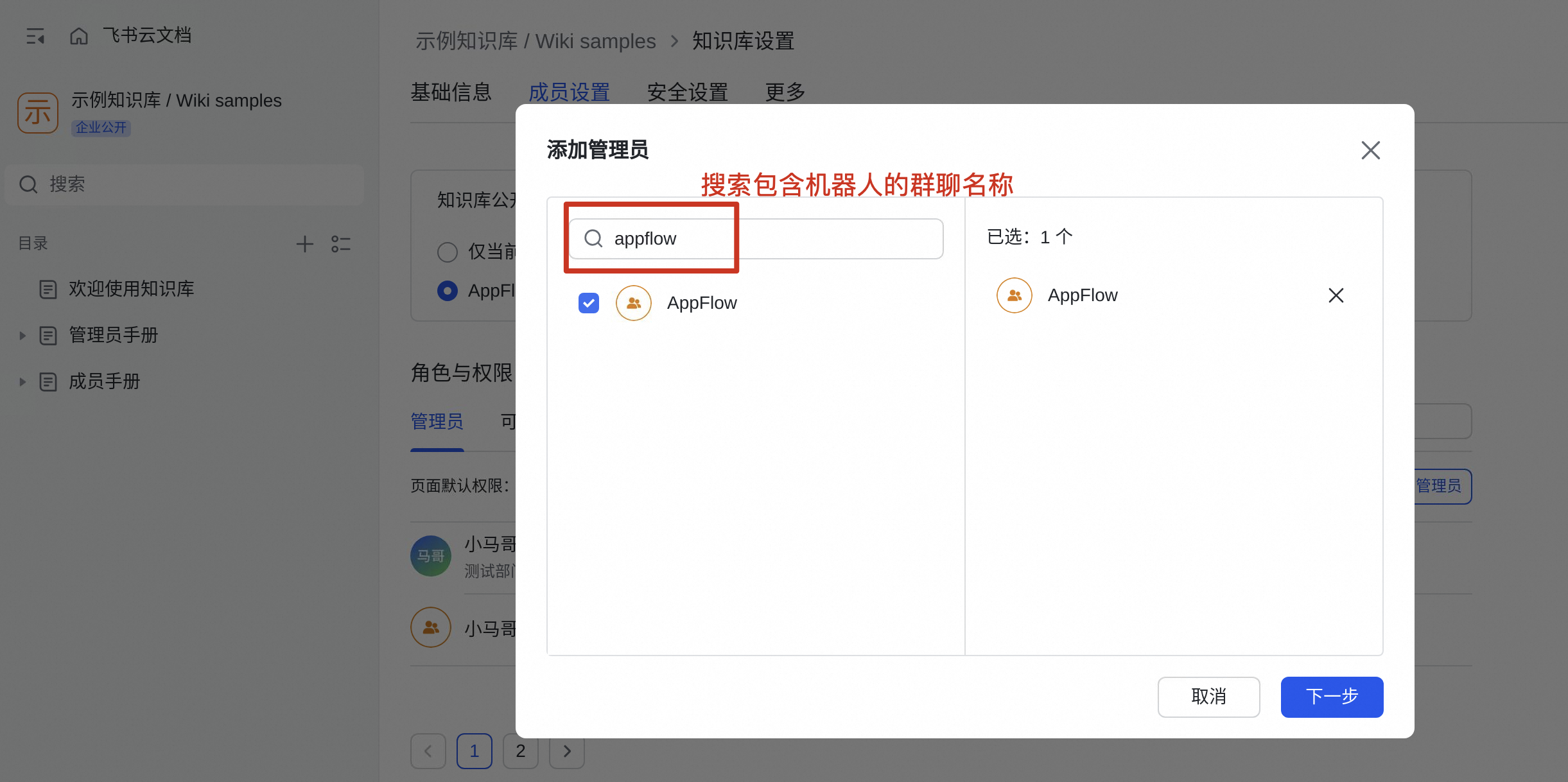Click the home icon beside 飞书云文档
Image resolution: width=1568 pixels, height=782 pixels.
coord(78,36)
